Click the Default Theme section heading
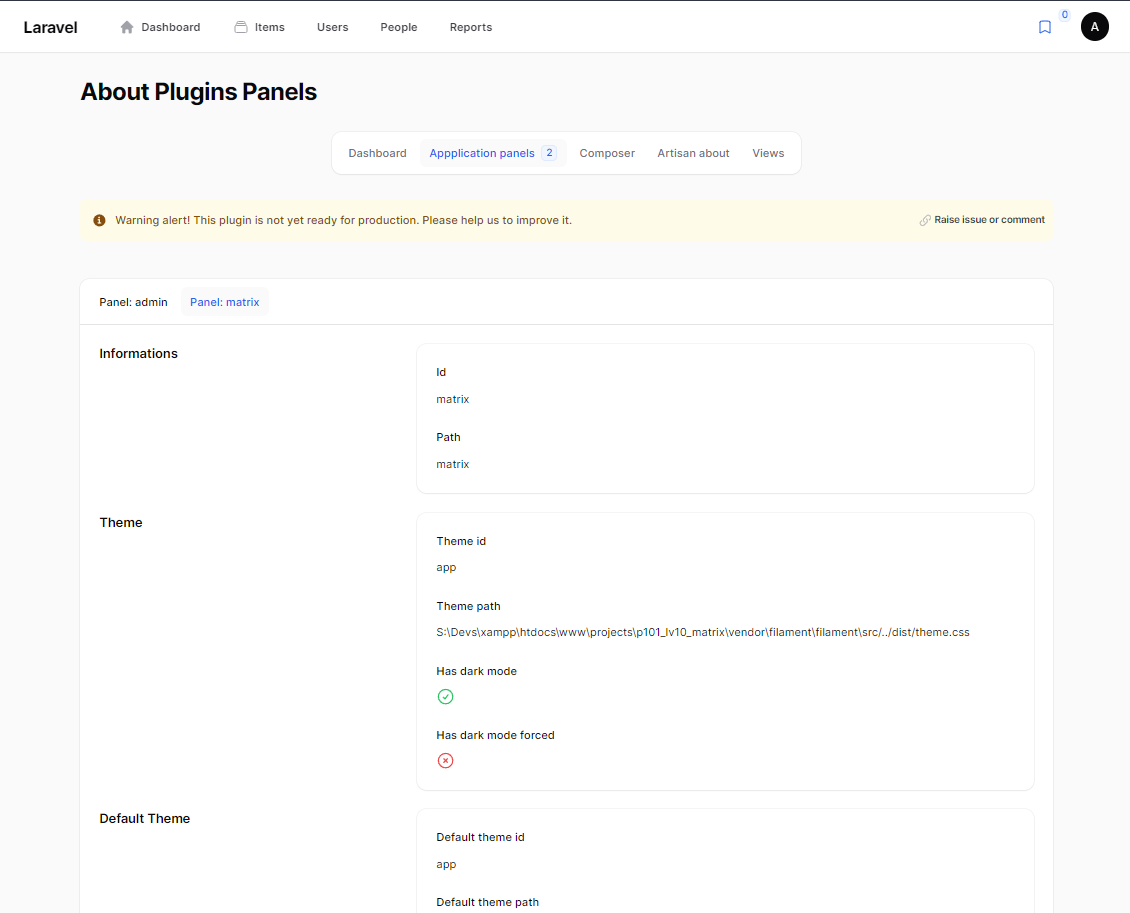 (145, 819)
